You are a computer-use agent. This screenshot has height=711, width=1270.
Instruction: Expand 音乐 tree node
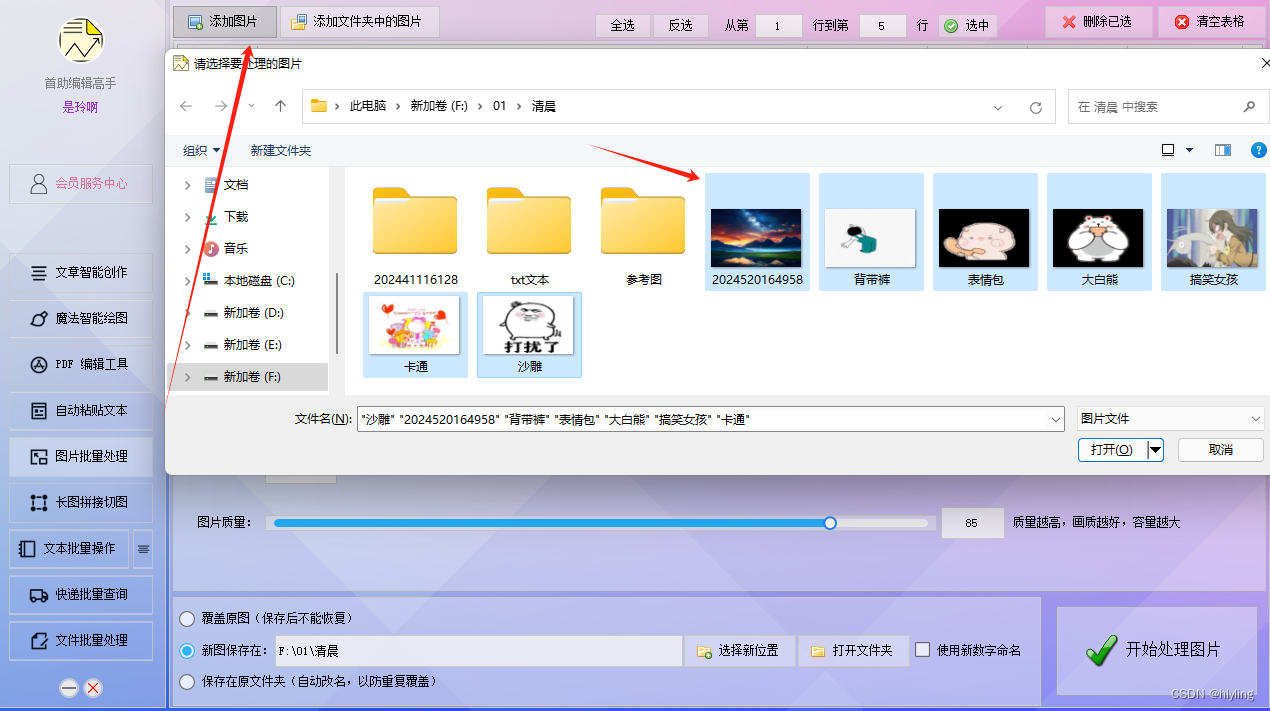tap(187, 249)
